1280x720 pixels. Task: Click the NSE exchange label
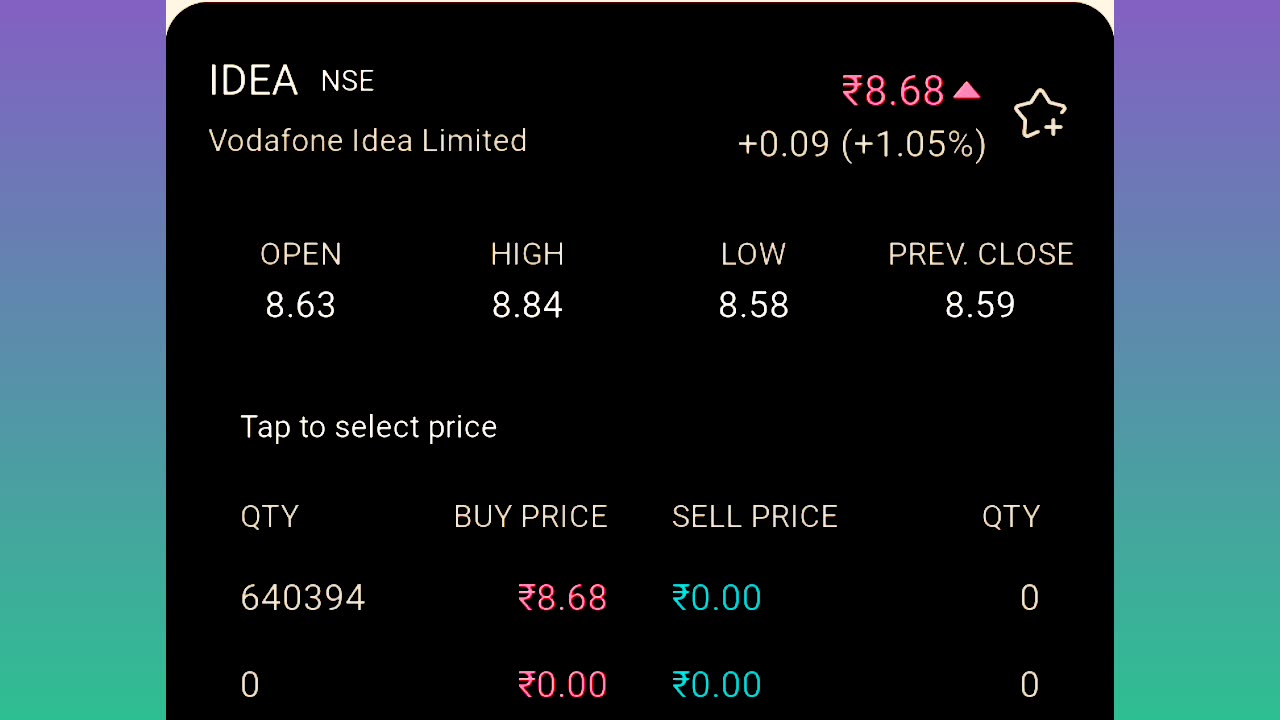[347, 82]
